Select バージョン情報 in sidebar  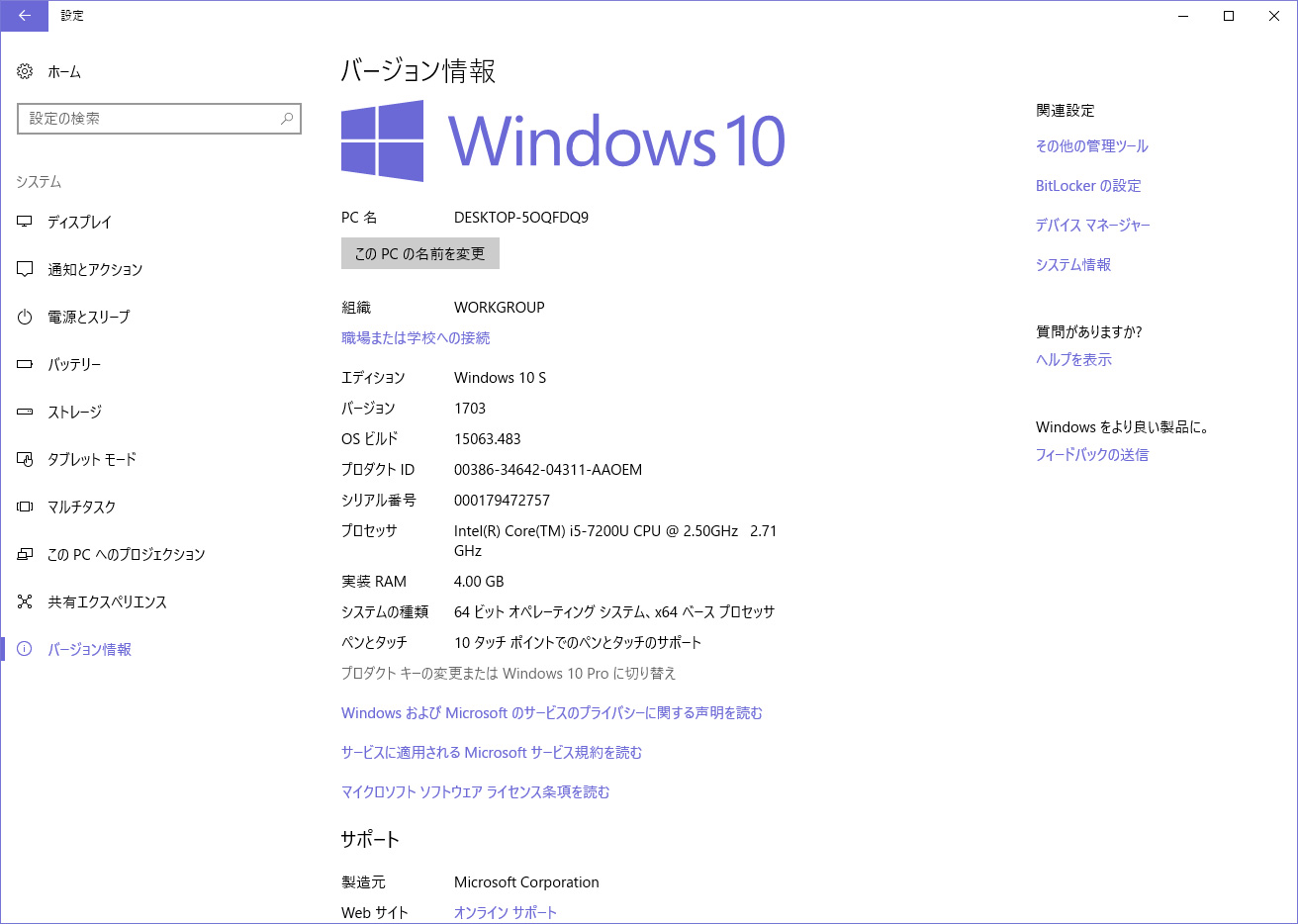click(89, 649)
